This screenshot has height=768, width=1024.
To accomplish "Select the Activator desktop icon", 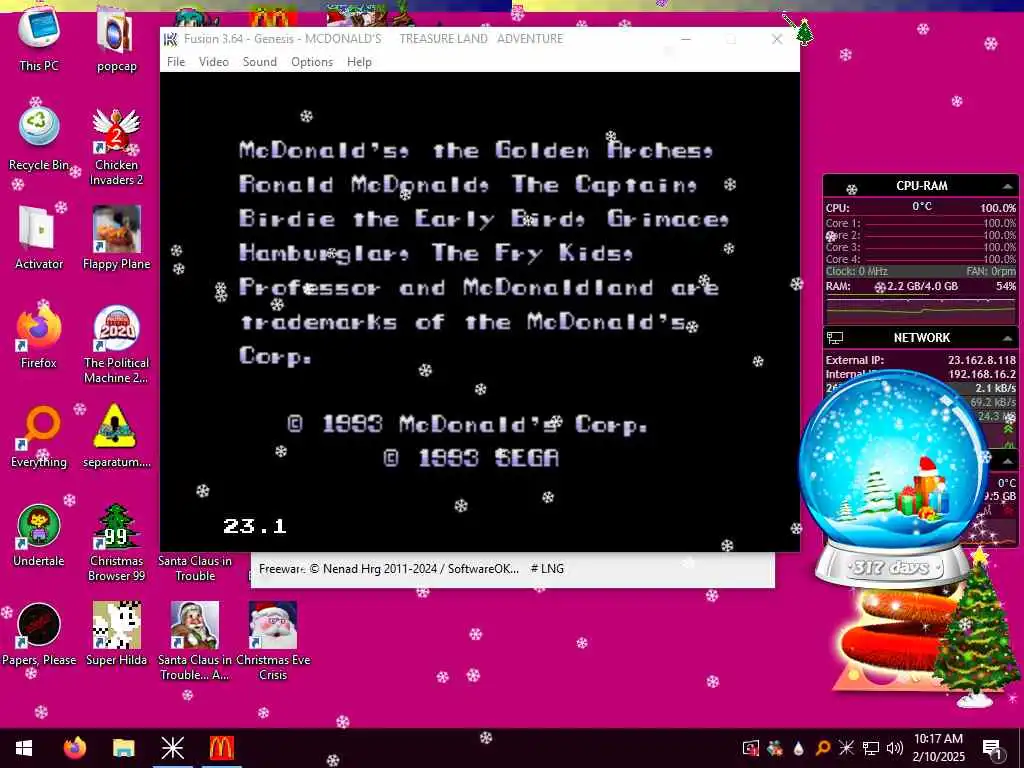I will click(39, 238).
